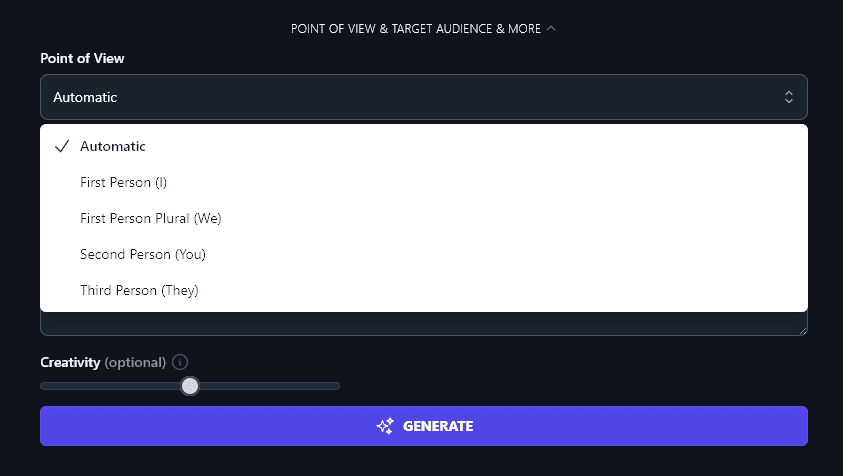Click the text area resize grip
The image size is (843, 476).
801,329
